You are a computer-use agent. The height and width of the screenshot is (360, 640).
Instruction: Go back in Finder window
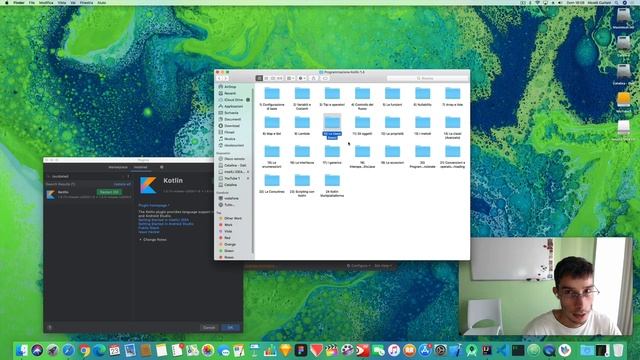click(x=220, y=78)
